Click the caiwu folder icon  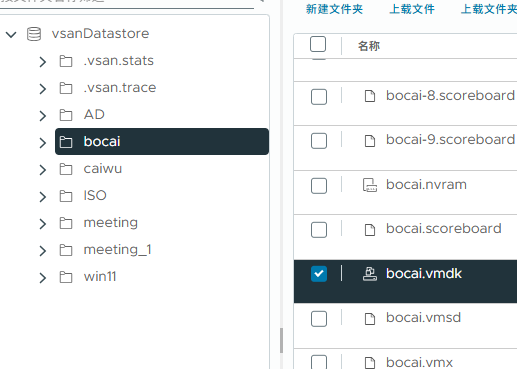(66, 169)
